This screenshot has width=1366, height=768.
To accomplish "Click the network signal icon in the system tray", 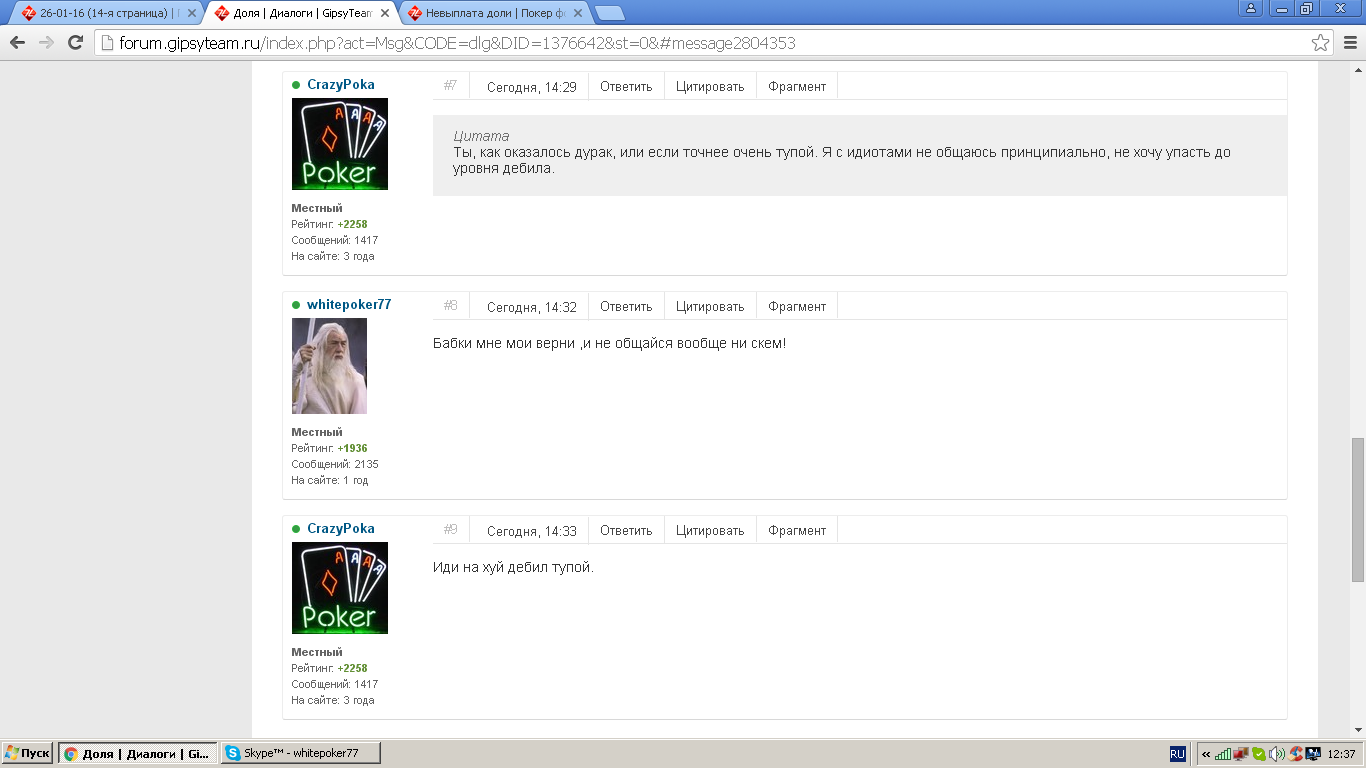I will 1222,753.
